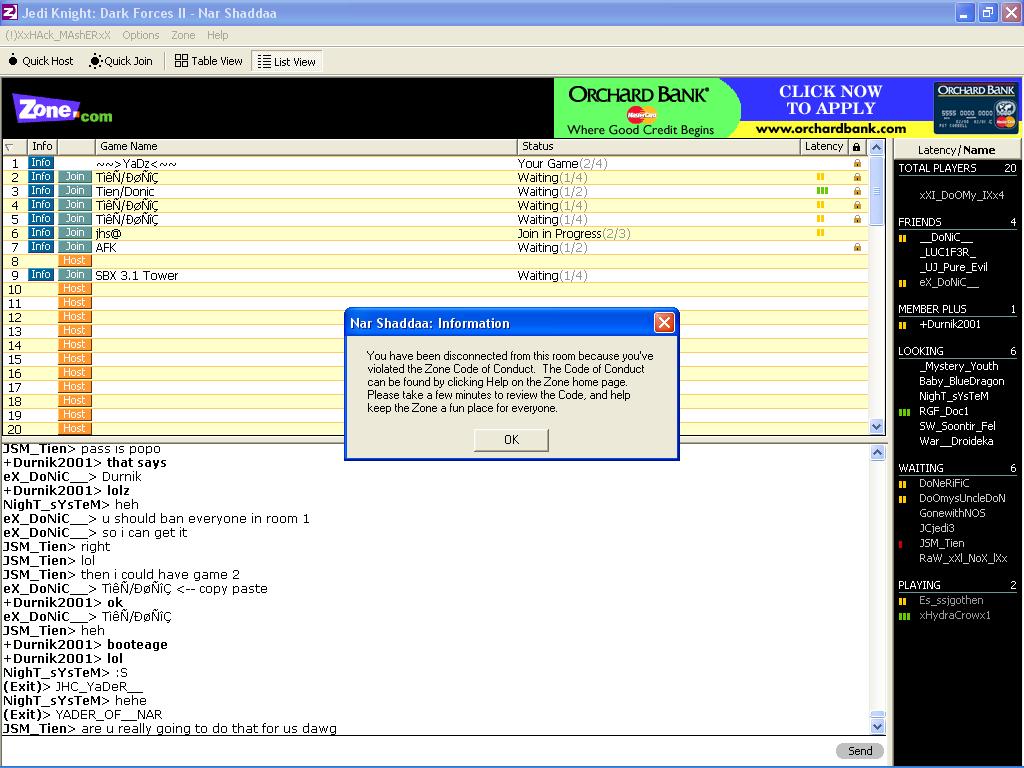The height and width of the screenshot is (768, 1024).
Task: Click the chat message input field
Action: (417, 751)
